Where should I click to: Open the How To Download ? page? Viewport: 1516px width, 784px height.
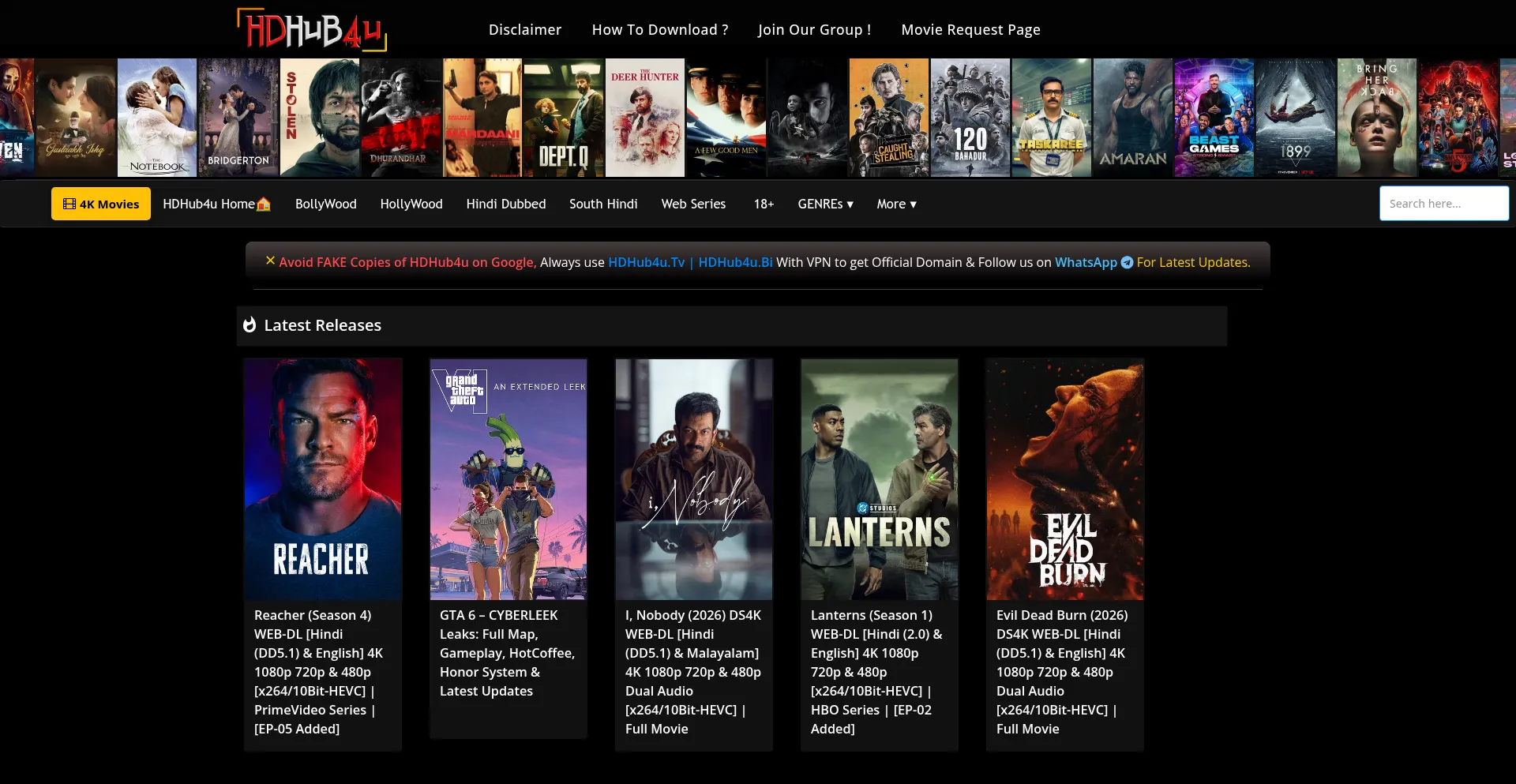pos(660,30)
